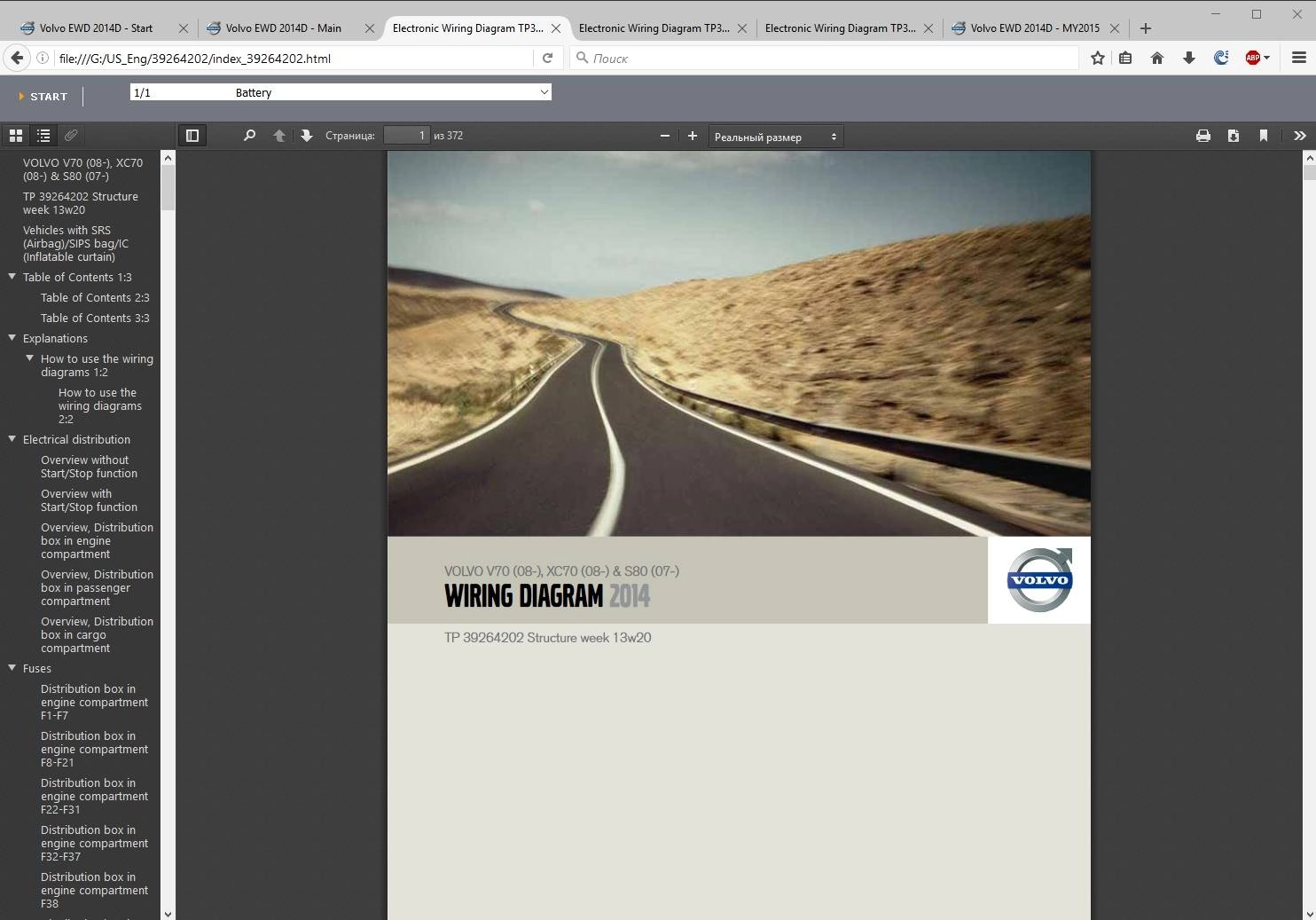Open Overview, Distribution box in cargo compartment

pos(97,634)
